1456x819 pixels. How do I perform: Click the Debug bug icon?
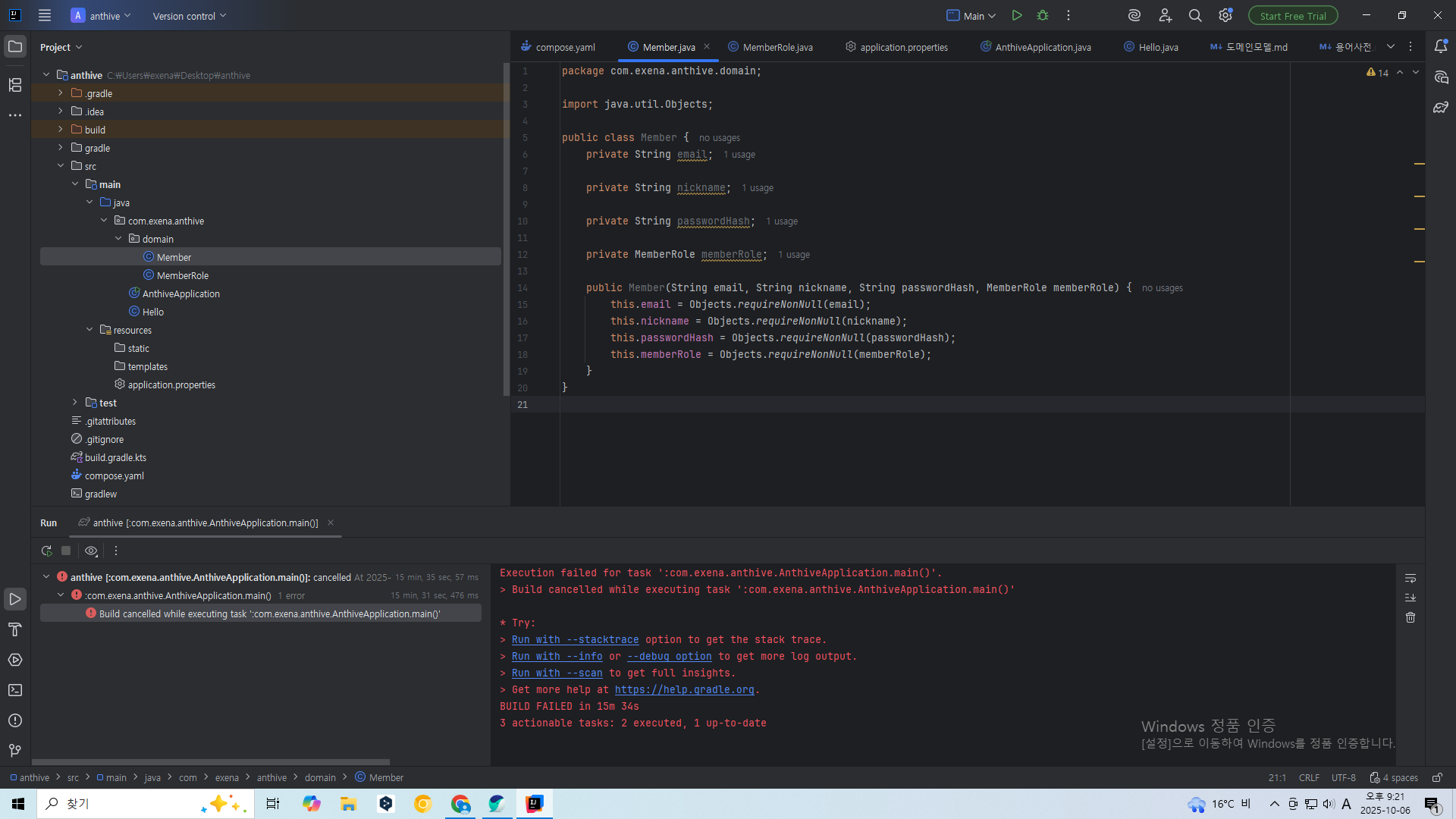pos(1043,16)
